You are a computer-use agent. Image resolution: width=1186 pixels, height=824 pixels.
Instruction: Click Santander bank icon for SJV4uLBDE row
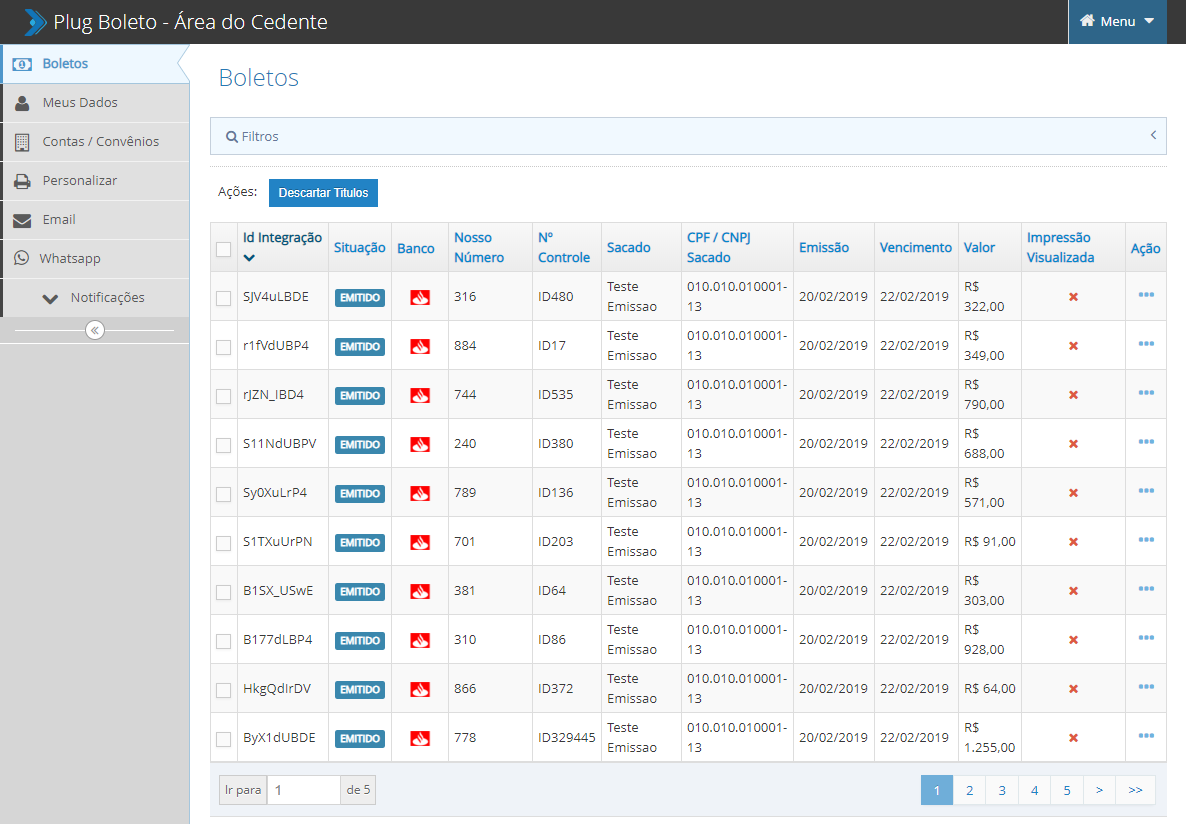420,297
